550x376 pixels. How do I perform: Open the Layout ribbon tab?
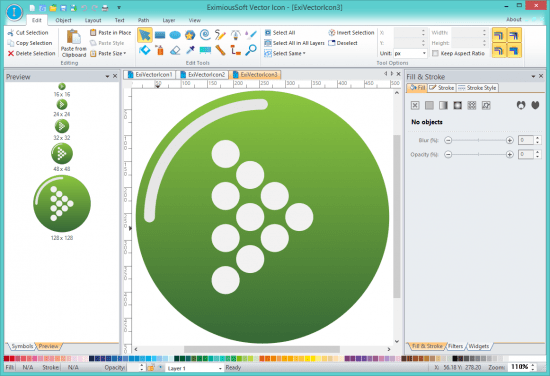(93, 20)
